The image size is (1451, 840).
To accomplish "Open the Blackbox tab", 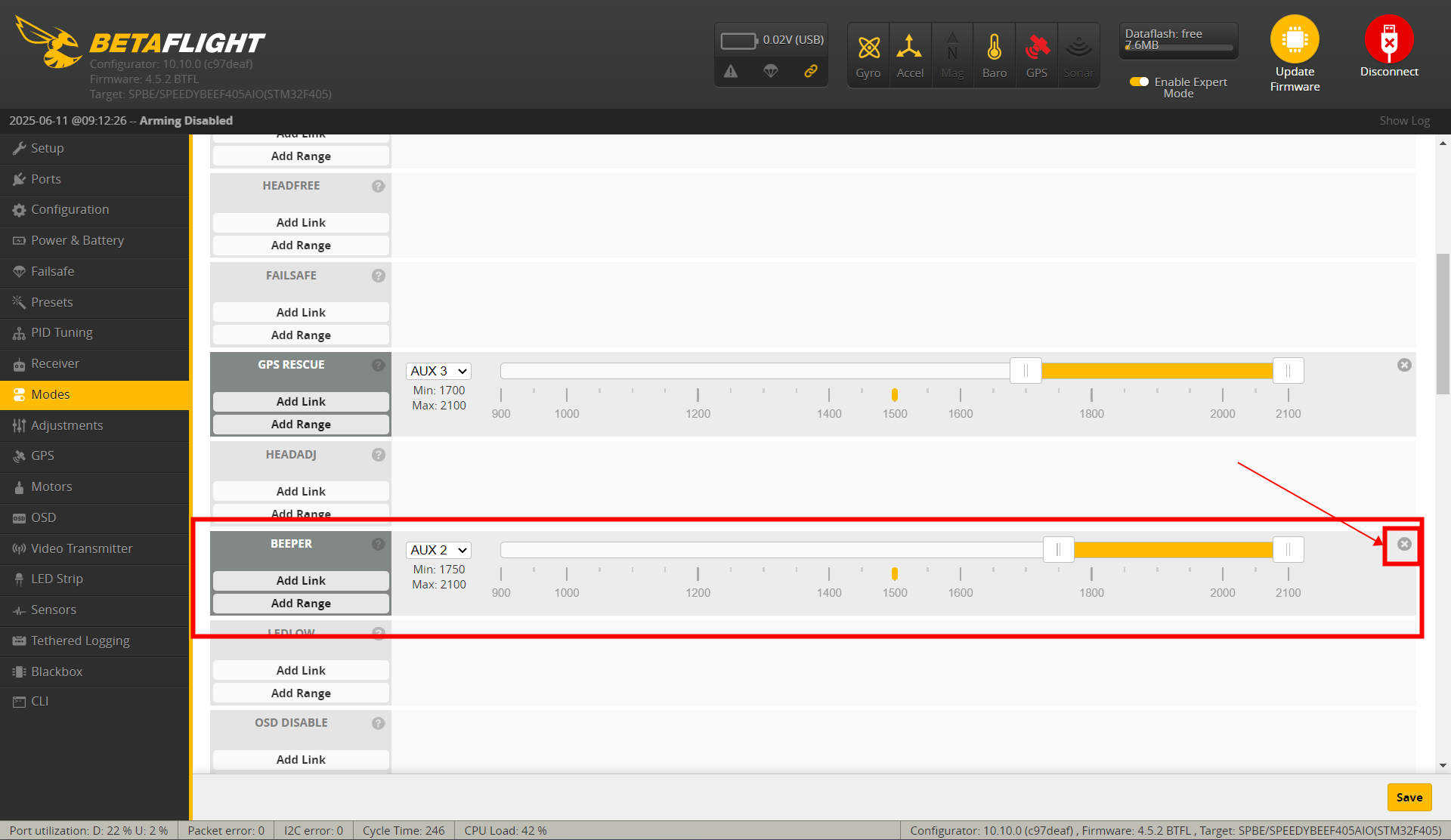I will tap(94, 672).
